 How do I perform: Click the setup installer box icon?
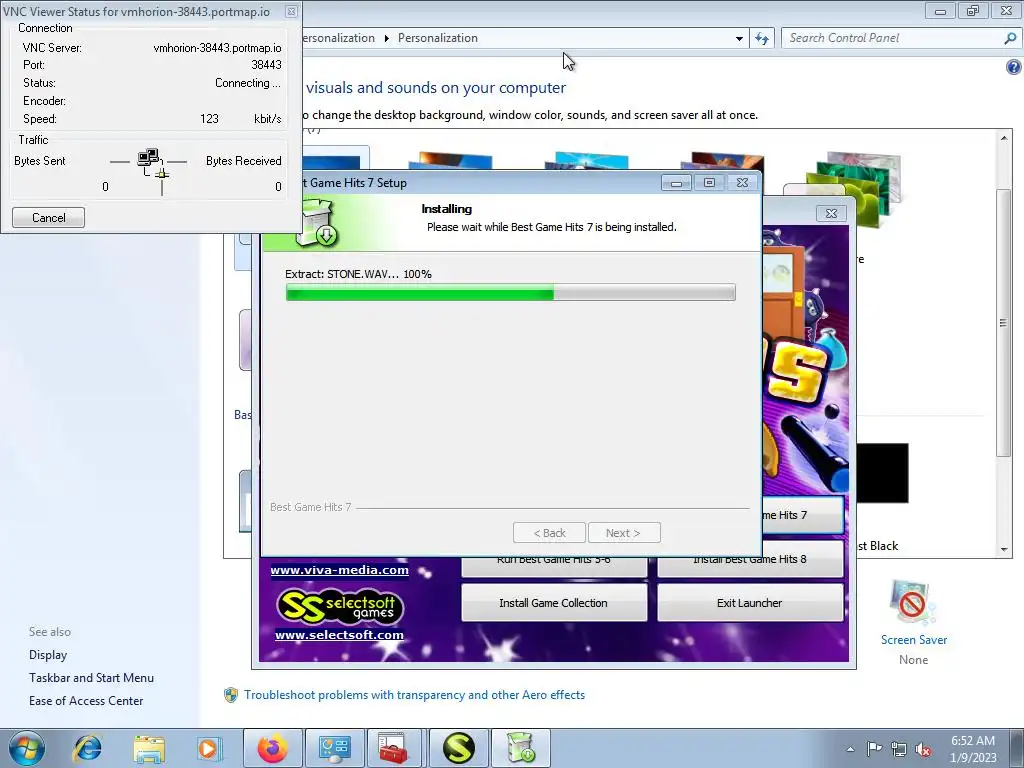(317, 223)
